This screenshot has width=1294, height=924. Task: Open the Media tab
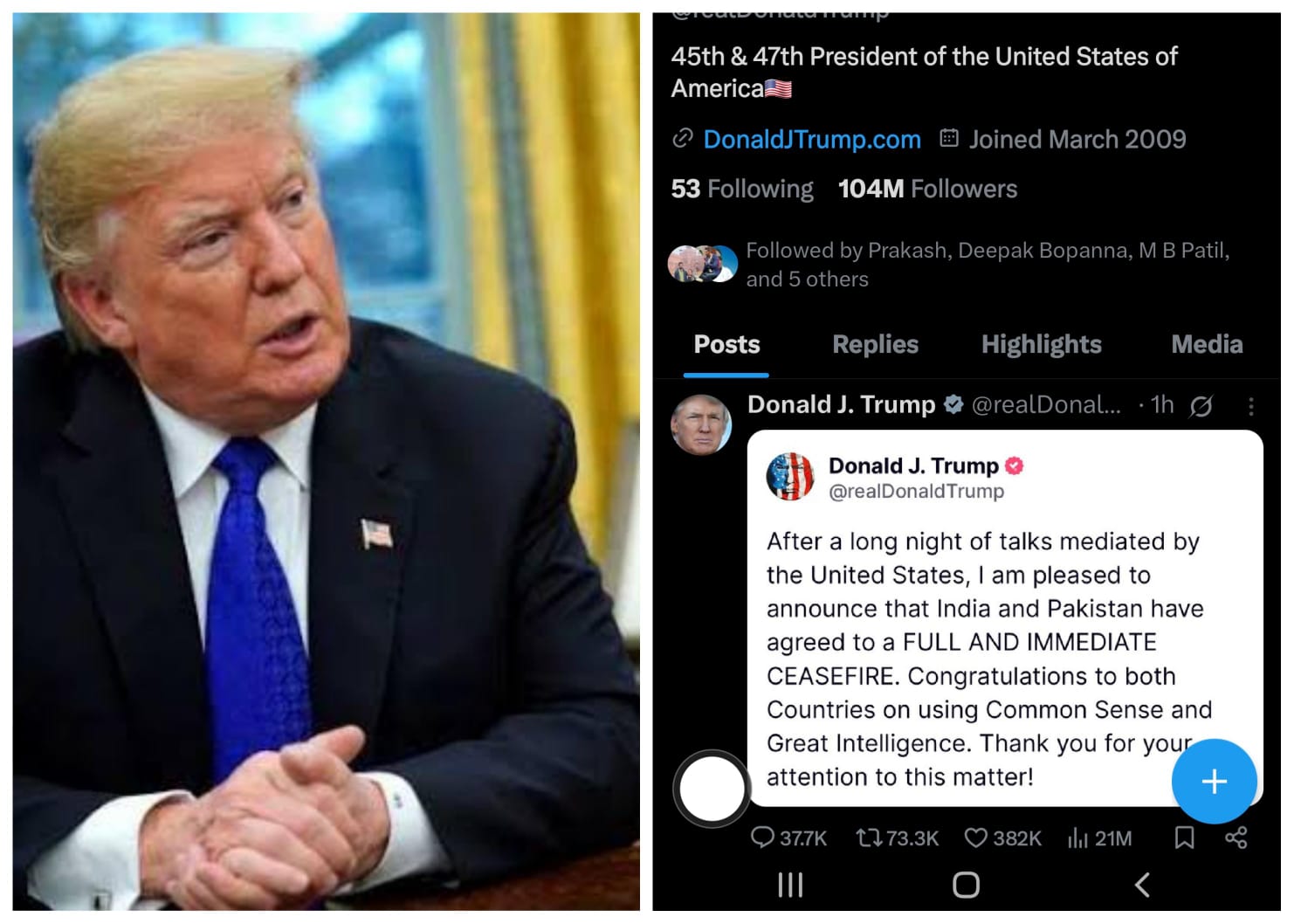(x=1207, y=344)
